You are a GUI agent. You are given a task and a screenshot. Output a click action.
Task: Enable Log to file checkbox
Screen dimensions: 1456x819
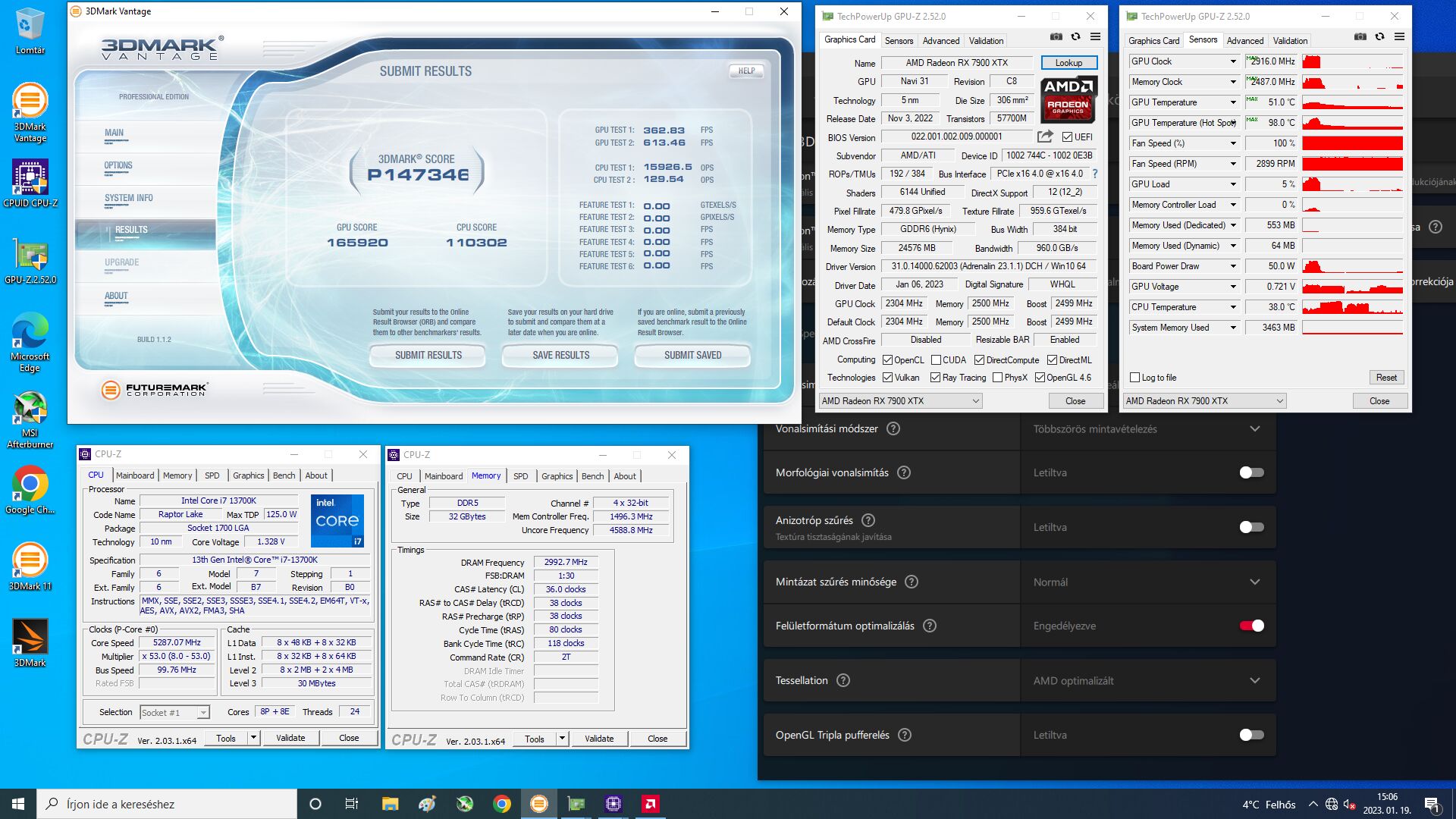1134,378
